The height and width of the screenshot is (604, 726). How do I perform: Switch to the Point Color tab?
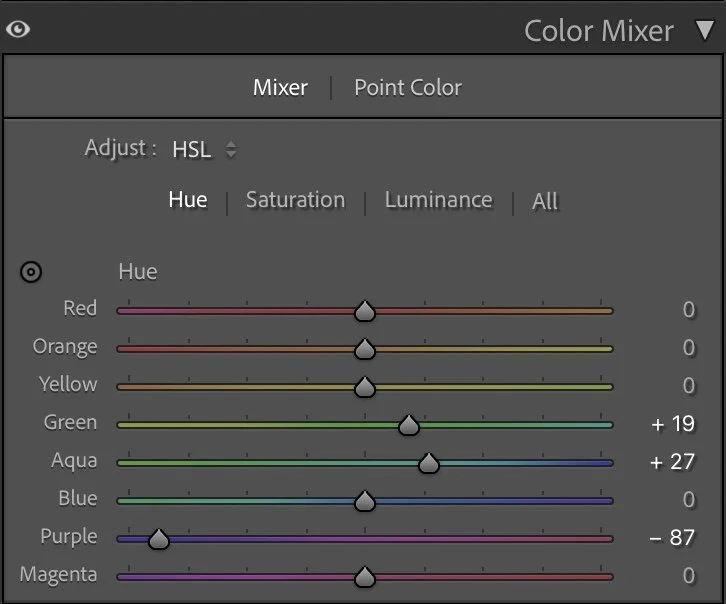pyautogui.click(x=408, y=87)
